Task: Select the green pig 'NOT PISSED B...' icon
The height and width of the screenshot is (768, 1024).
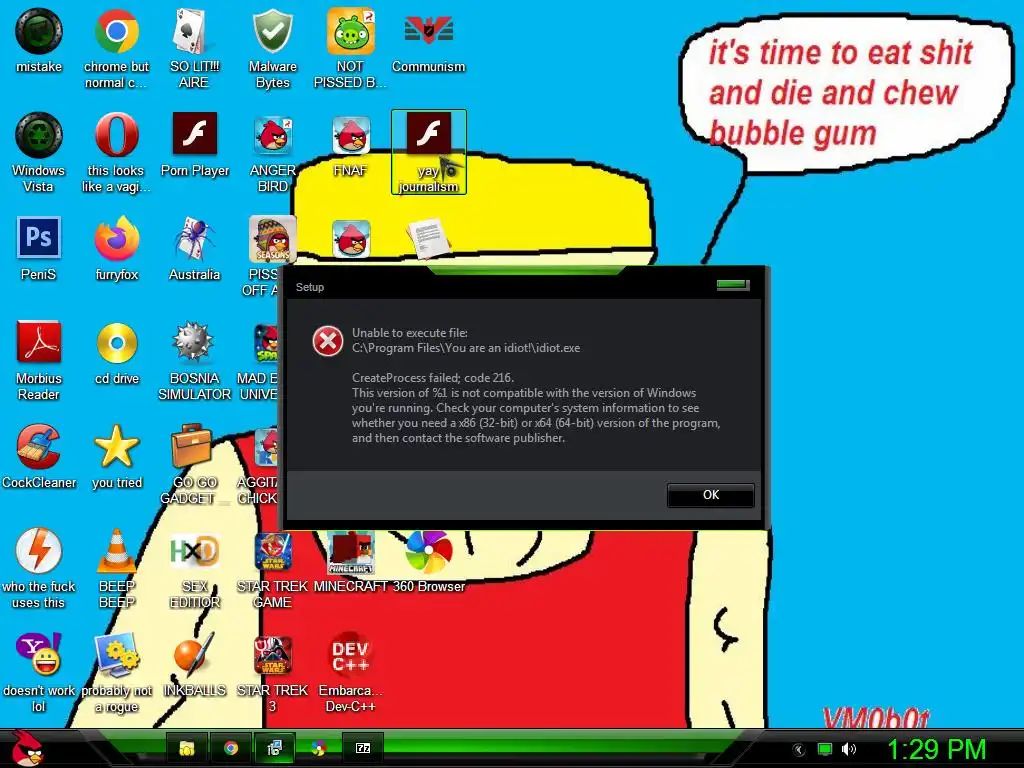Action: point(350,49)
